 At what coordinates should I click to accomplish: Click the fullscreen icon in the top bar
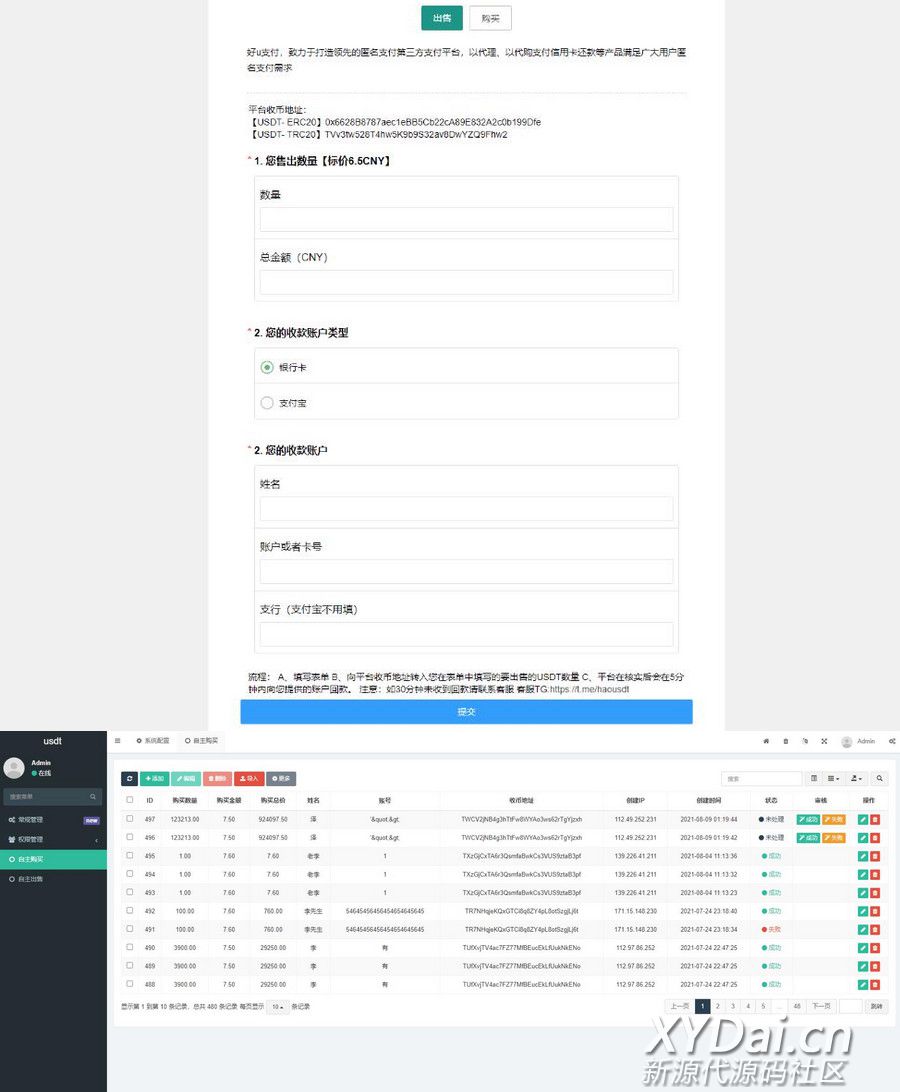tap(824, 741)
